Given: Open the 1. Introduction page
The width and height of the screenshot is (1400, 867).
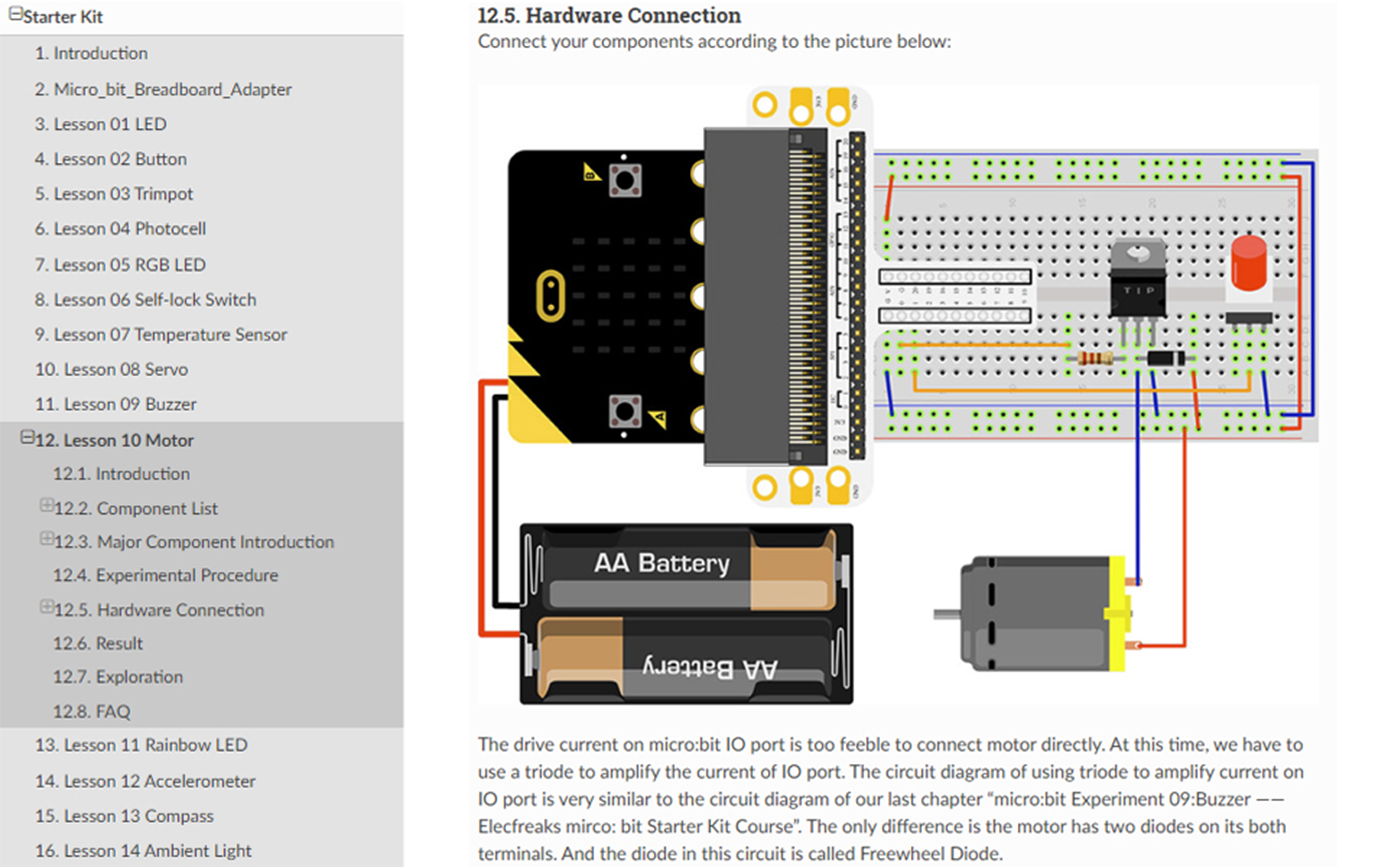Looking at the screenshot, I should 91,53.
